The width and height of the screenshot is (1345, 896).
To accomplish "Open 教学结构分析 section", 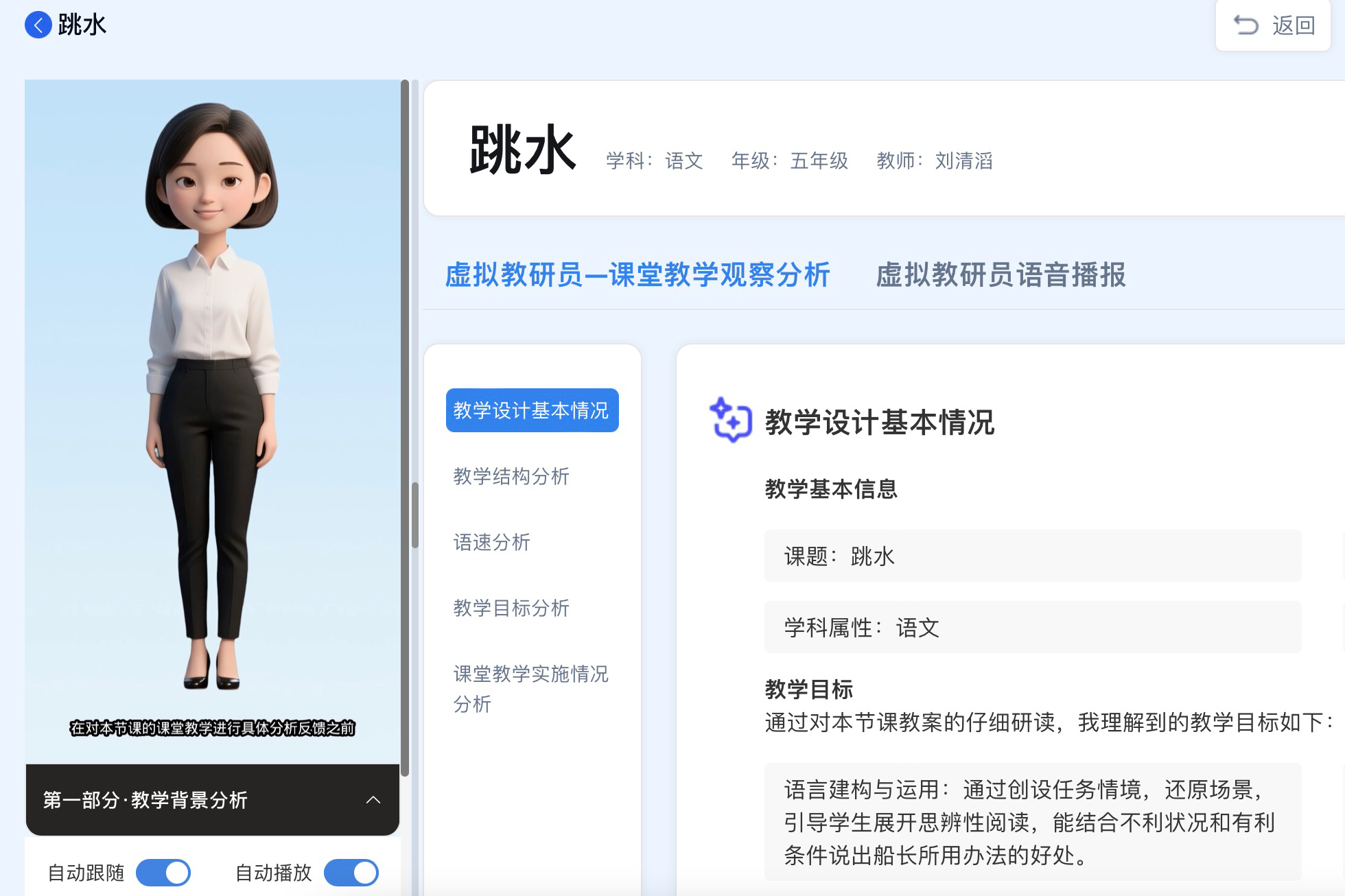I will click(x=511, y=476).
